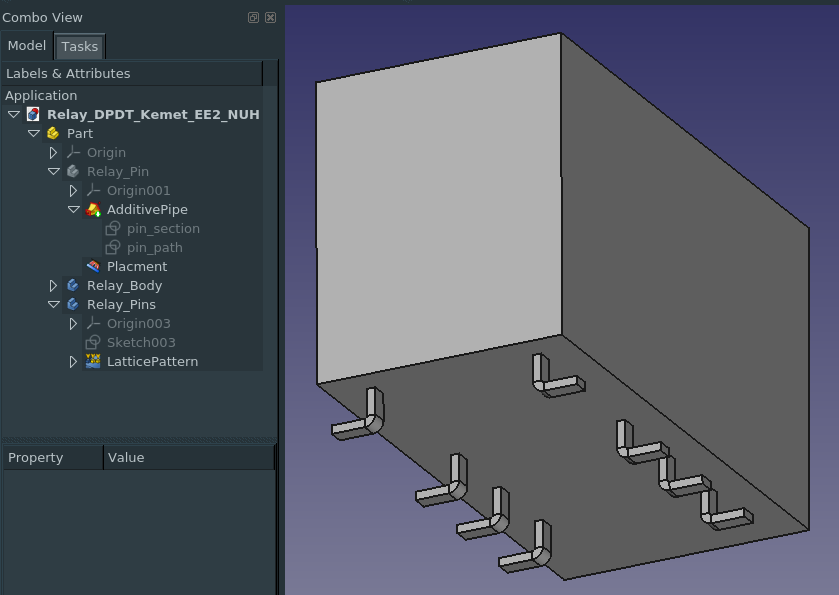
Task: Click the Property column header
Action: coord(52,458)
